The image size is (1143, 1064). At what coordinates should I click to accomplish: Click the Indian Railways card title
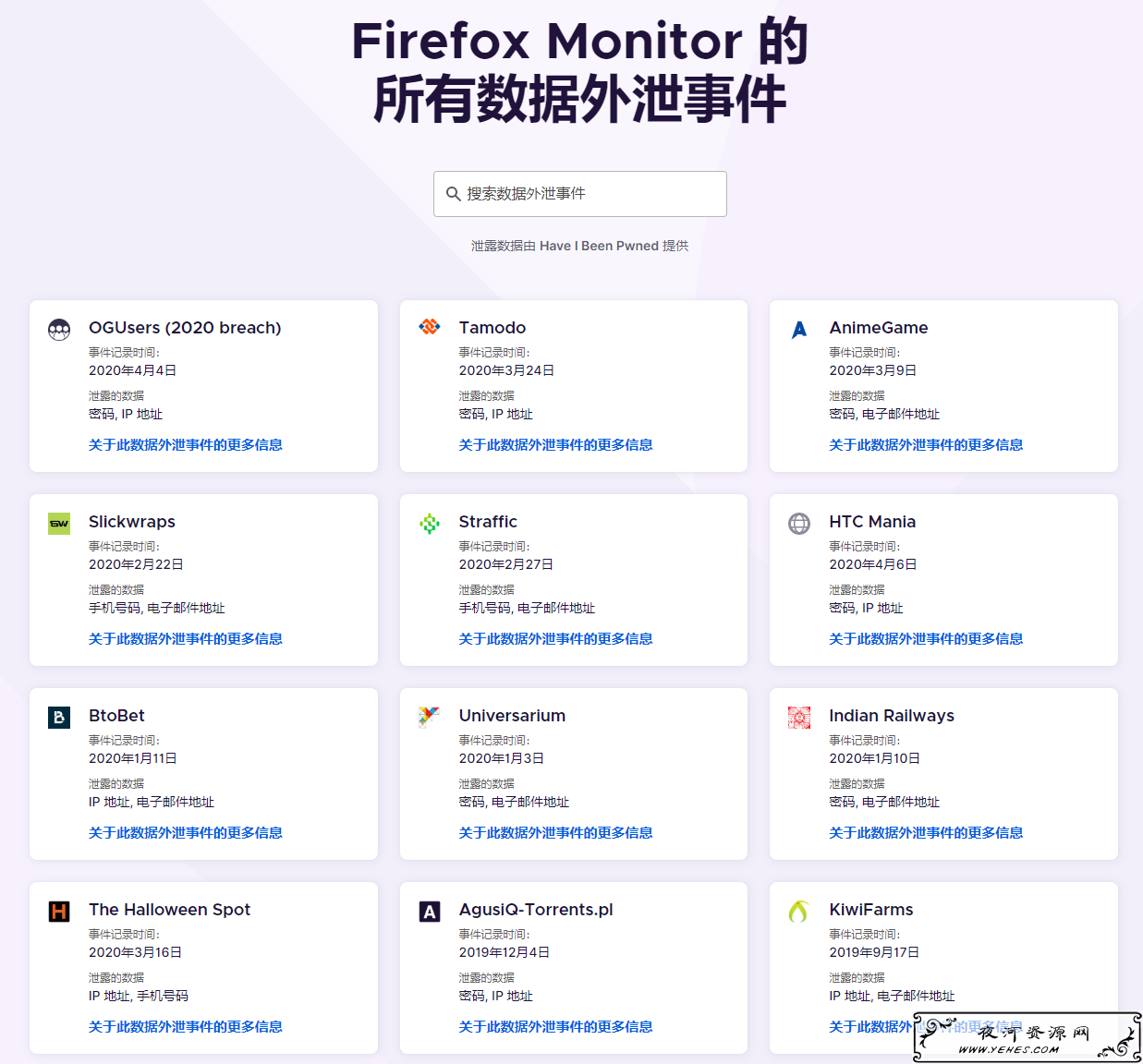click(892, 716)
